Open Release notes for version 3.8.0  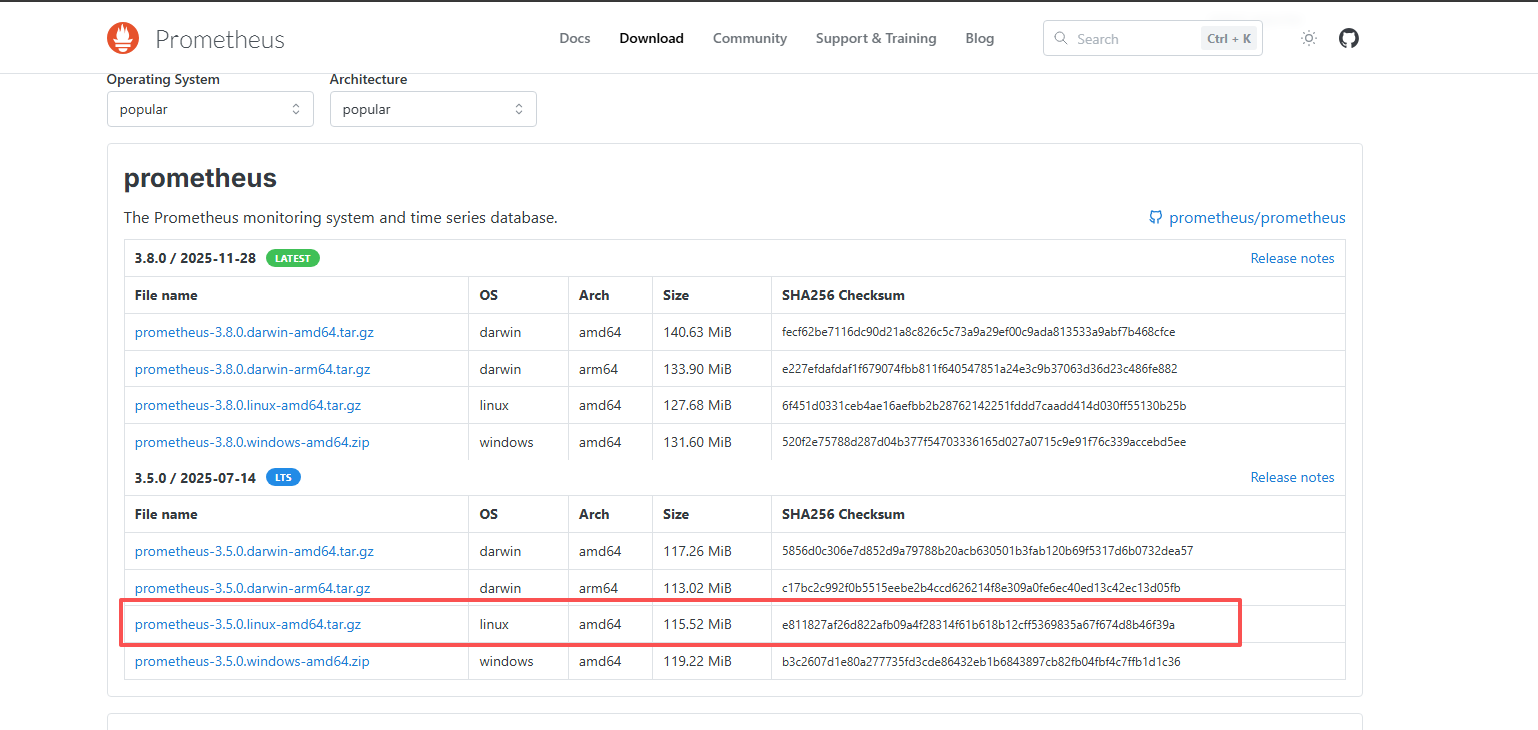1292,258
